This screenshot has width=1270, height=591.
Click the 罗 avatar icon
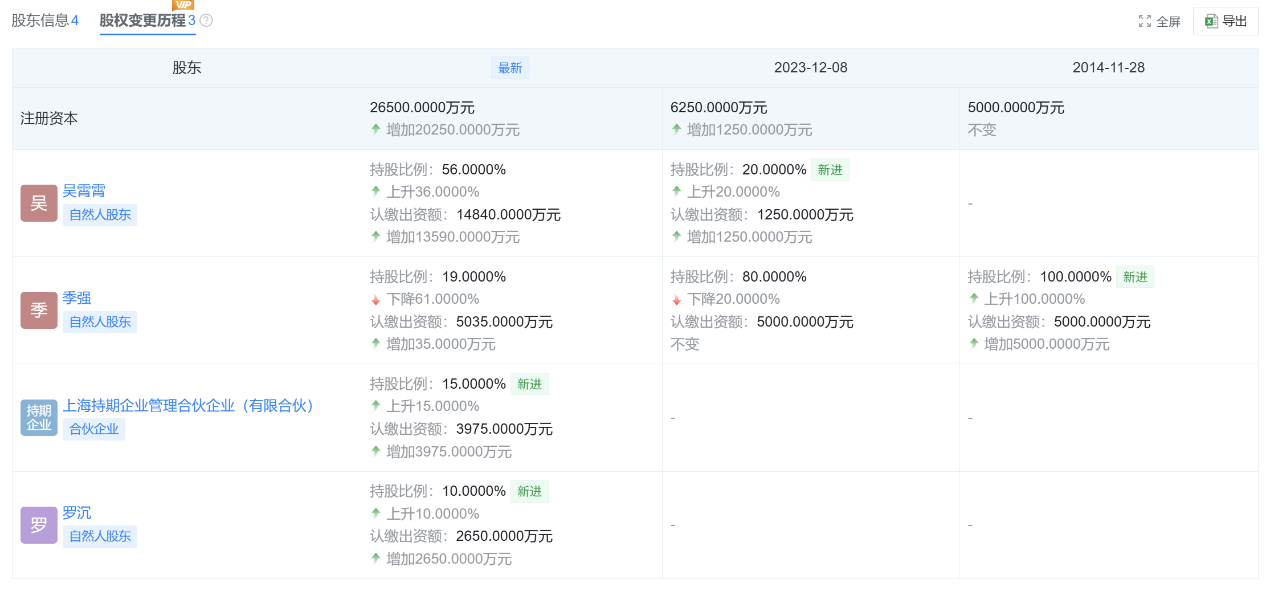pyautogui.click(x=39, y=524)
